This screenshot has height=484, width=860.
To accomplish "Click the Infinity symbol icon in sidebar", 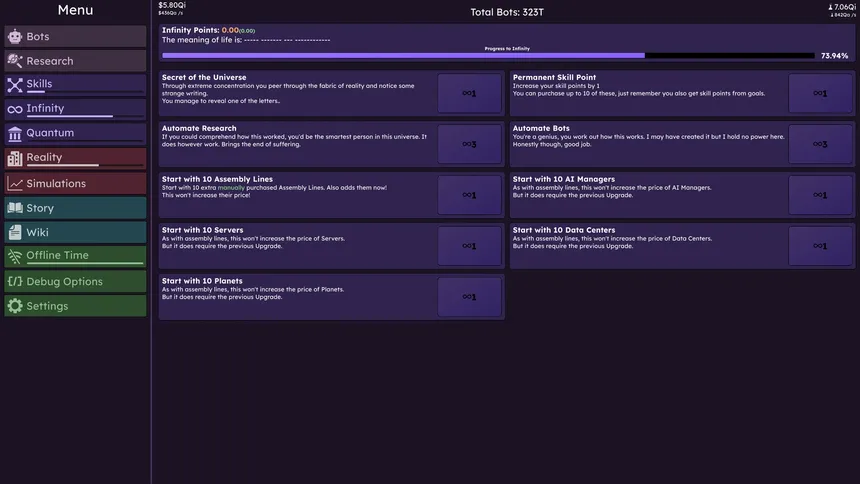I will (15, 109).
